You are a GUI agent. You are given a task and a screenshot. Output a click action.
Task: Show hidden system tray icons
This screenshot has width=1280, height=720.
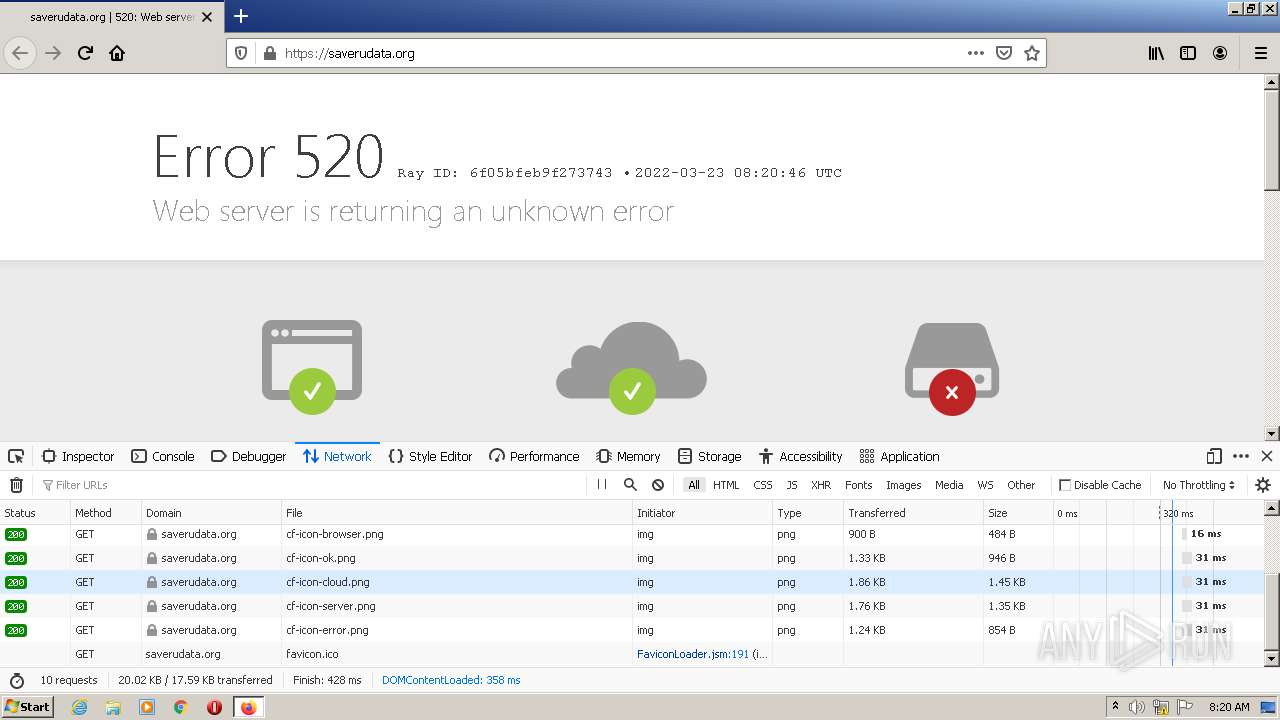coord(1115,707)
